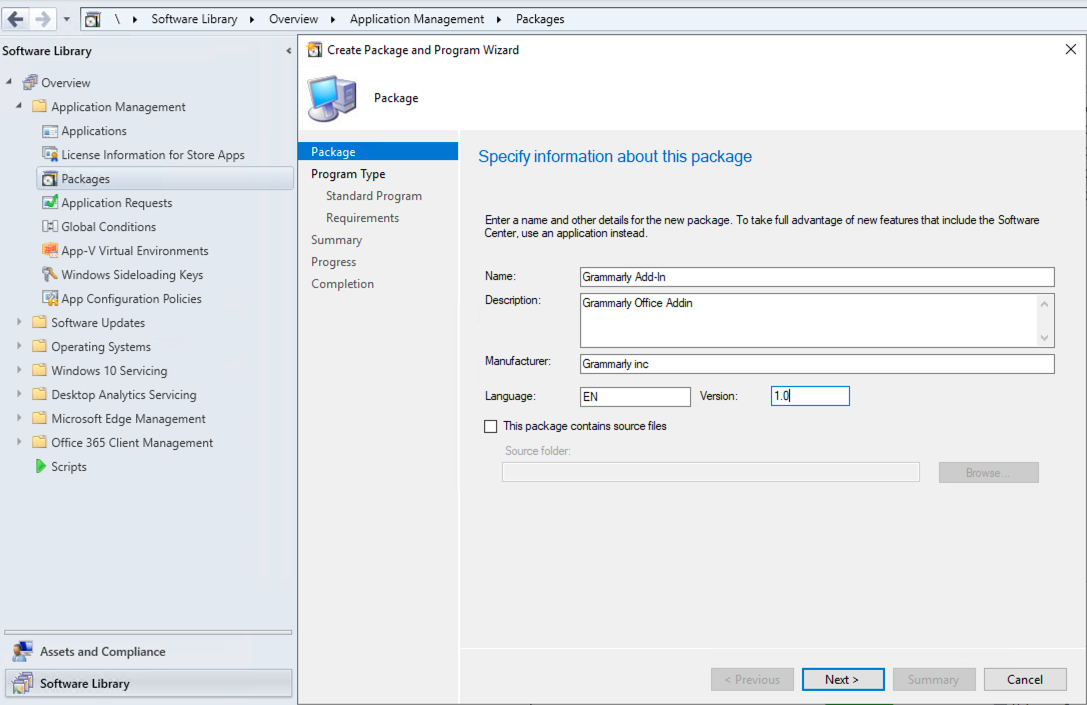Click the Cancel button
Image resolution: width=1087 pixels, height=705 pixels.
pyautogui.click(x=1025, y=679)
